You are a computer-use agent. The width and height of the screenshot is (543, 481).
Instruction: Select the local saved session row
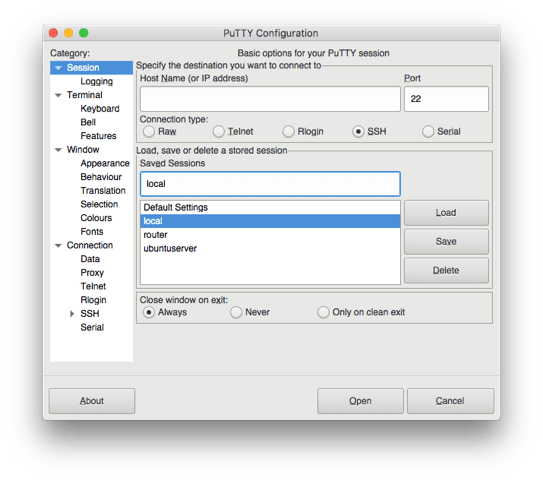point(270,221)
